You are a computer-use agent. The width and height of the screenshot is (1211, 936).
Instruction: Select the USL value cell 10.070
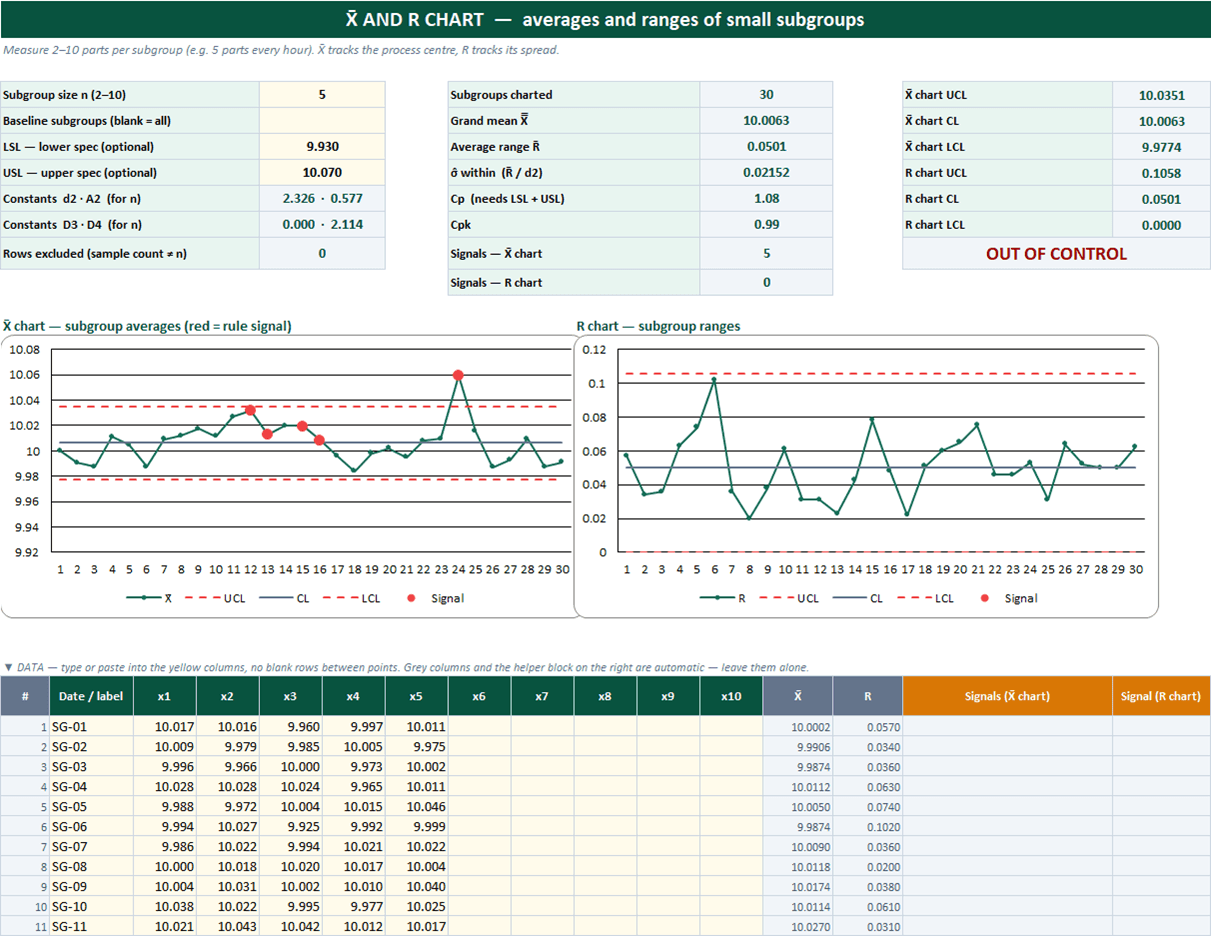pyautogui.click(x=322, y=173)
